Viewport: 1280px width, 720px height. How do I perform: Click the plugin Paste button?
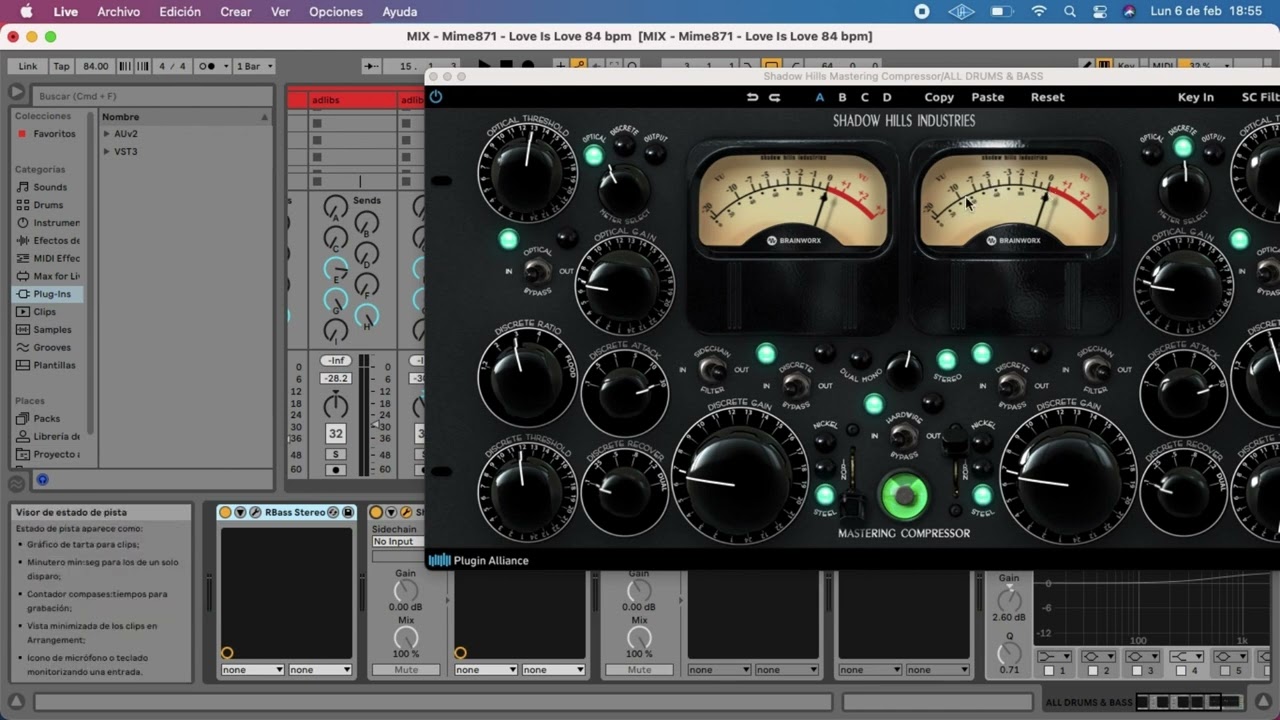tap(988, 97)
